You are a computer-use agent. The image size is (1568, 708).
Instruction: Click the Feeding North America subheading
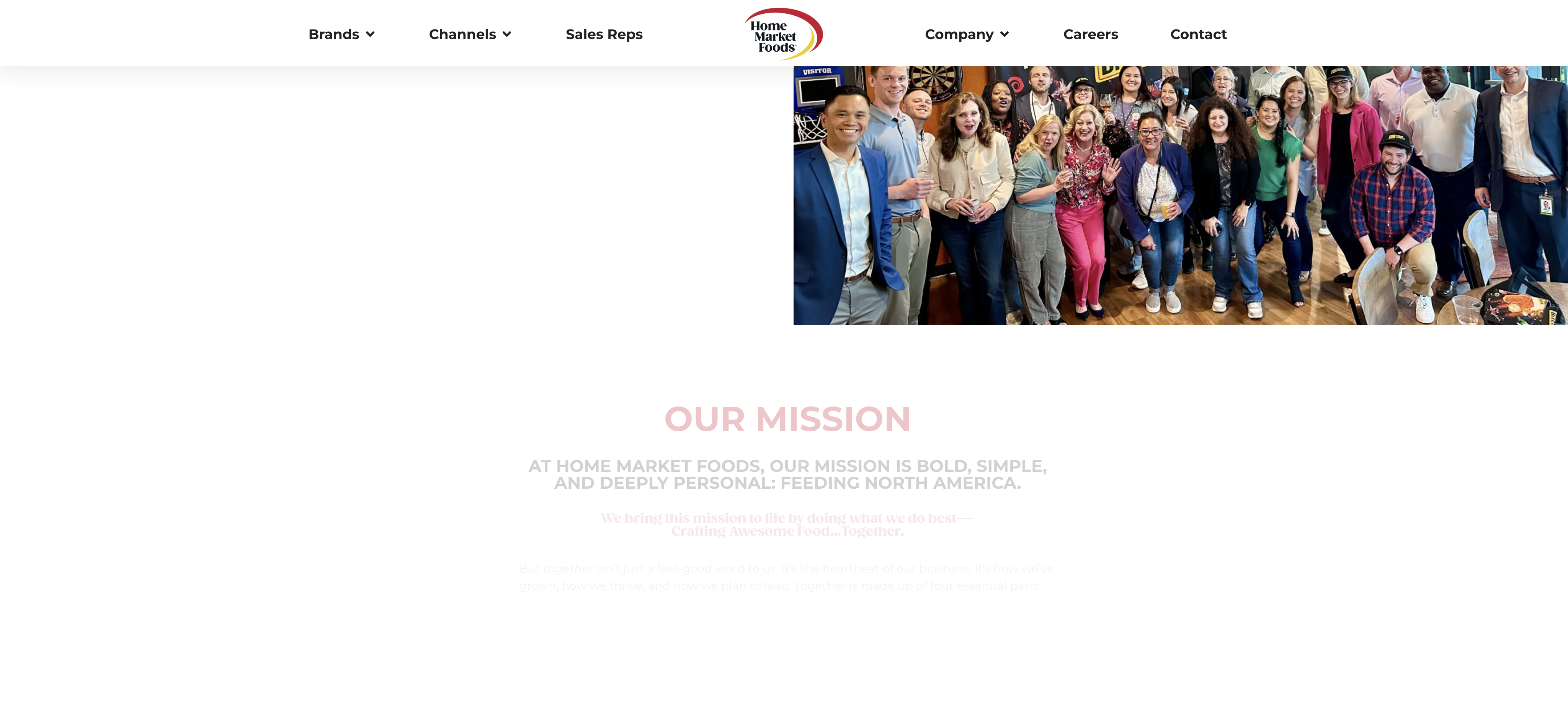[x=787, y=474]
